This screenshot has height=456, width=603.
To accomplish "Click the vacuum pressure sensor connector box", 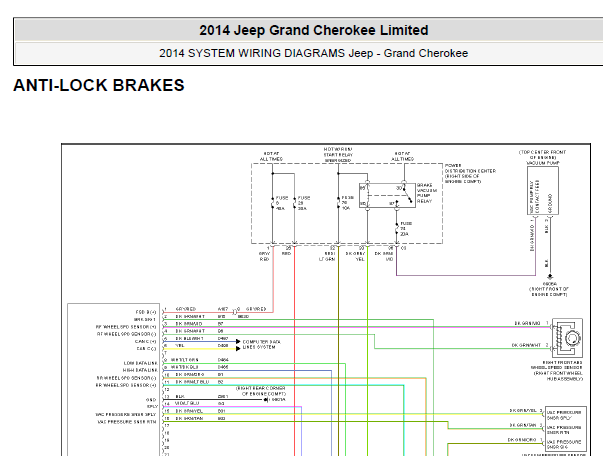I will click(566, 428).
